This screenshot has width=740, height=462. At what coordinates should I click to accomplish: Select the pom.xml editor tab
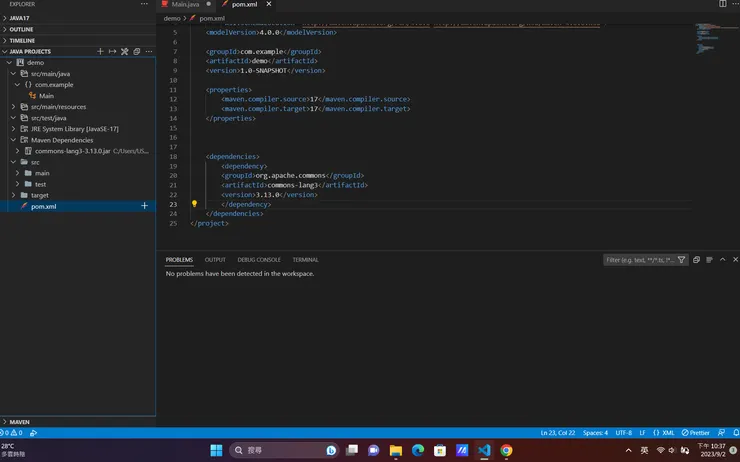(x=244, y=4)
